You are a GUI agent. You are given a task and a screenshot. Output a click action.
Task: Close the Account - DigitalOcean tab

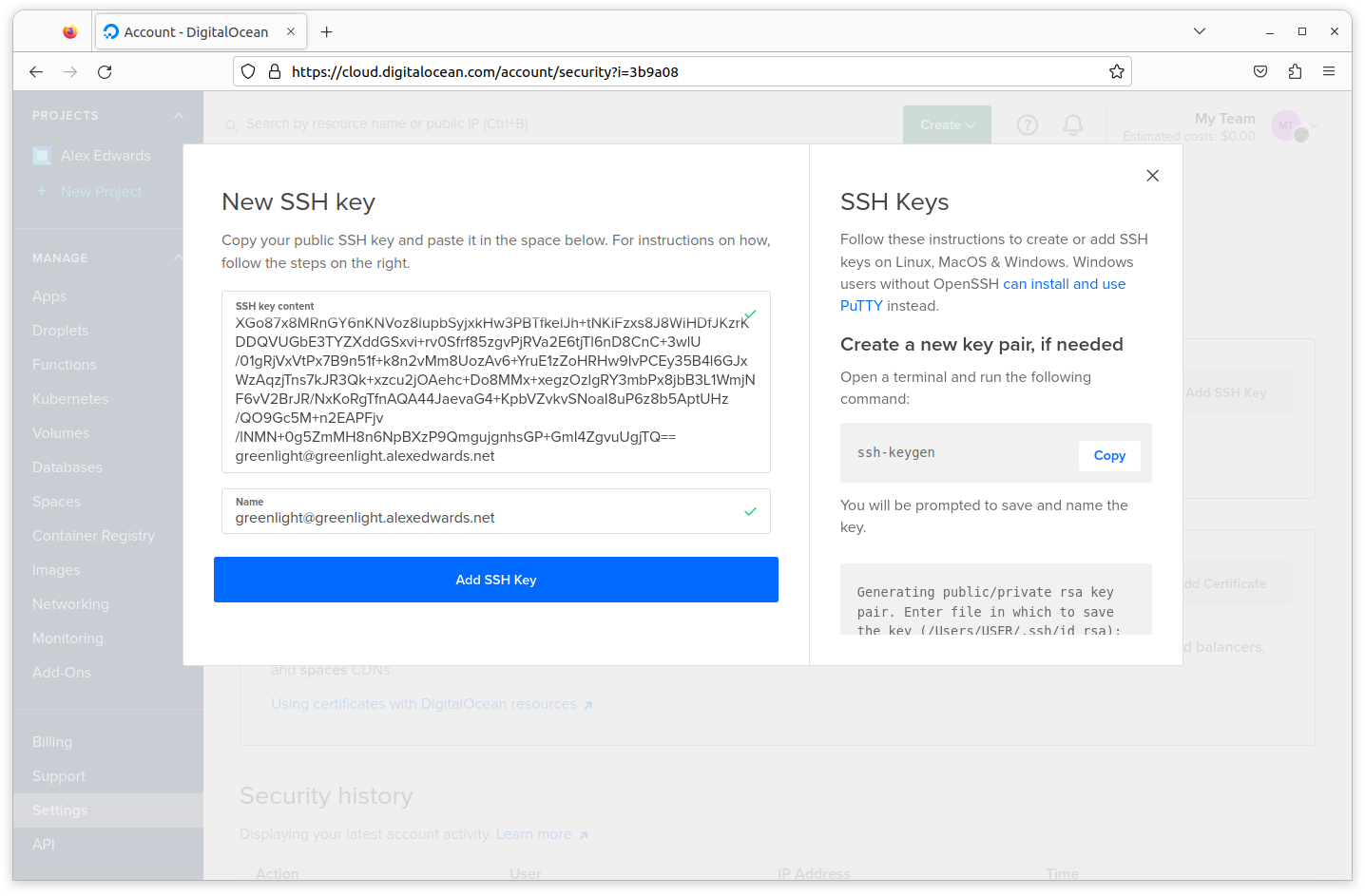click(291, 32)
